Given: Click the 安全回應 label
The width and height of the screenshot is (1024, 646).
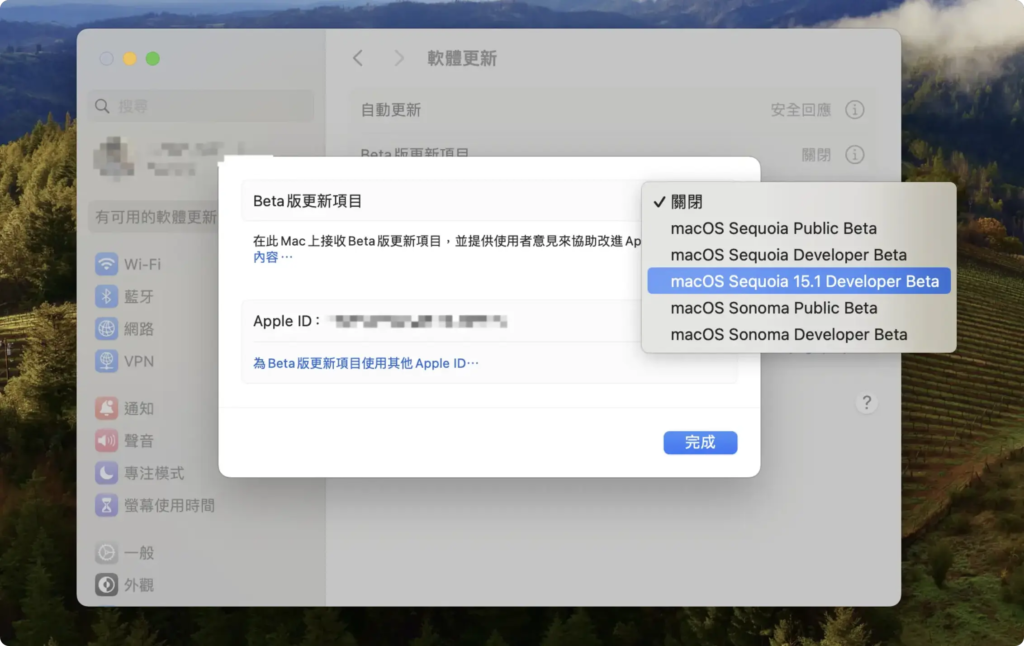Looking at the screenshot, I should click(x=801, y=110).
